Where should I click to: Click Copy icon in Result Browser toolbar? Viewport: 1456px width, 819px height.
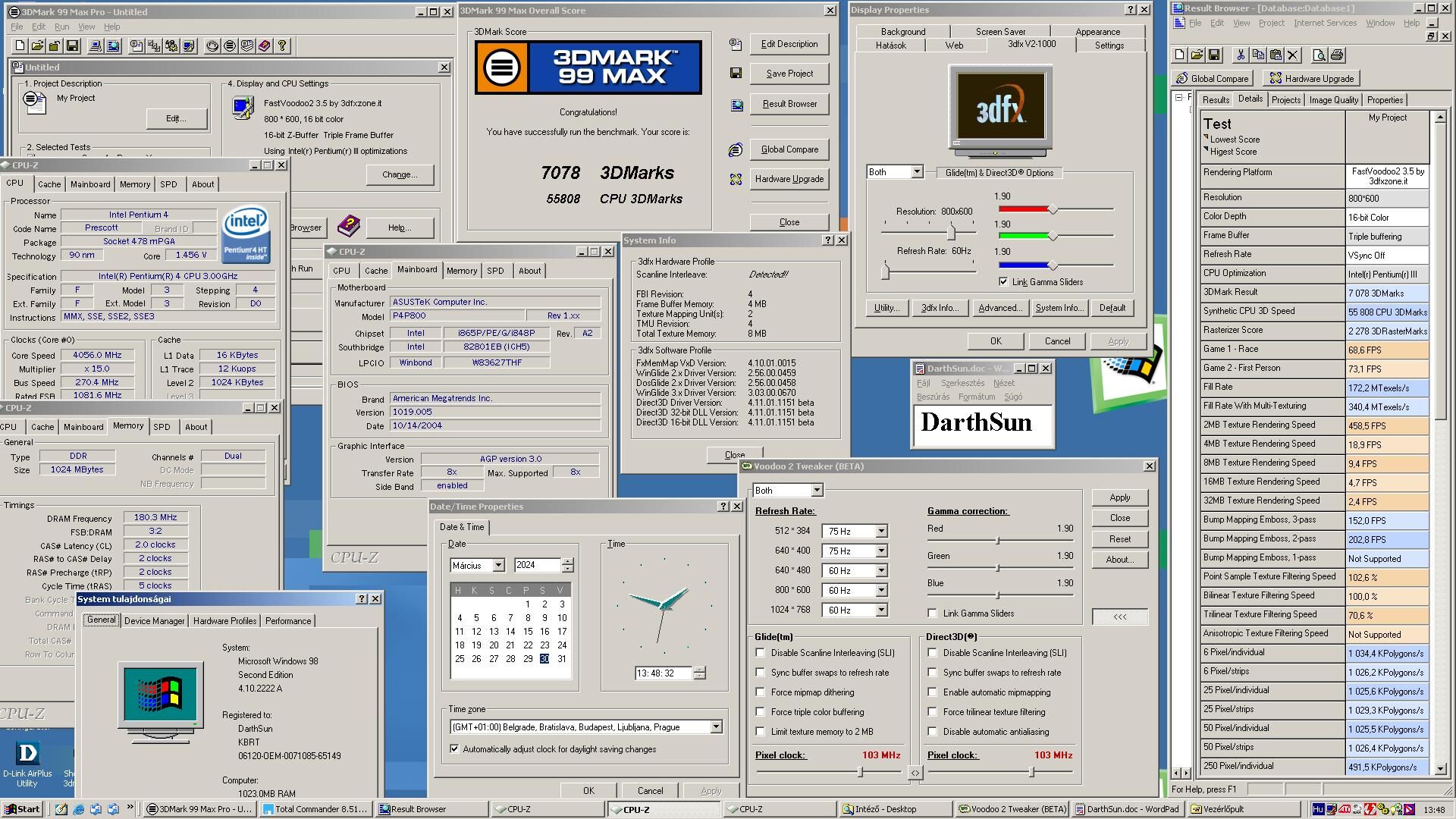(x=1258, y=55)
